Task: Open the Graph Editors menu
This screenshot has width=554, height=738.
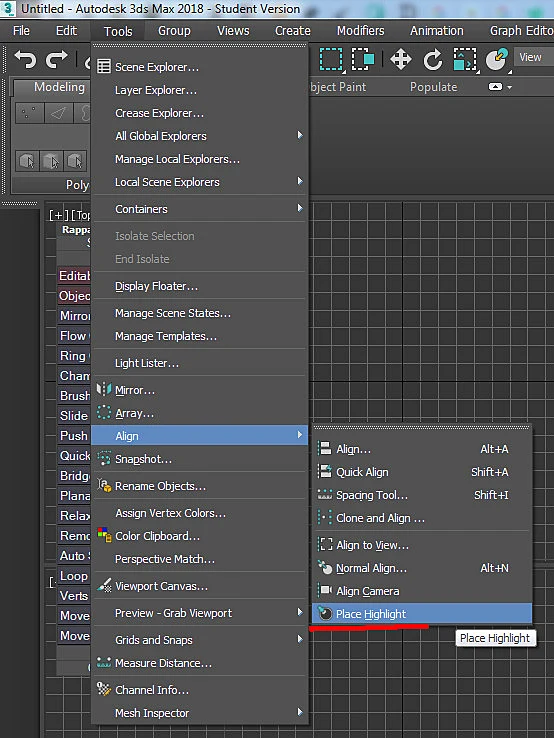Action: [522, 31]
